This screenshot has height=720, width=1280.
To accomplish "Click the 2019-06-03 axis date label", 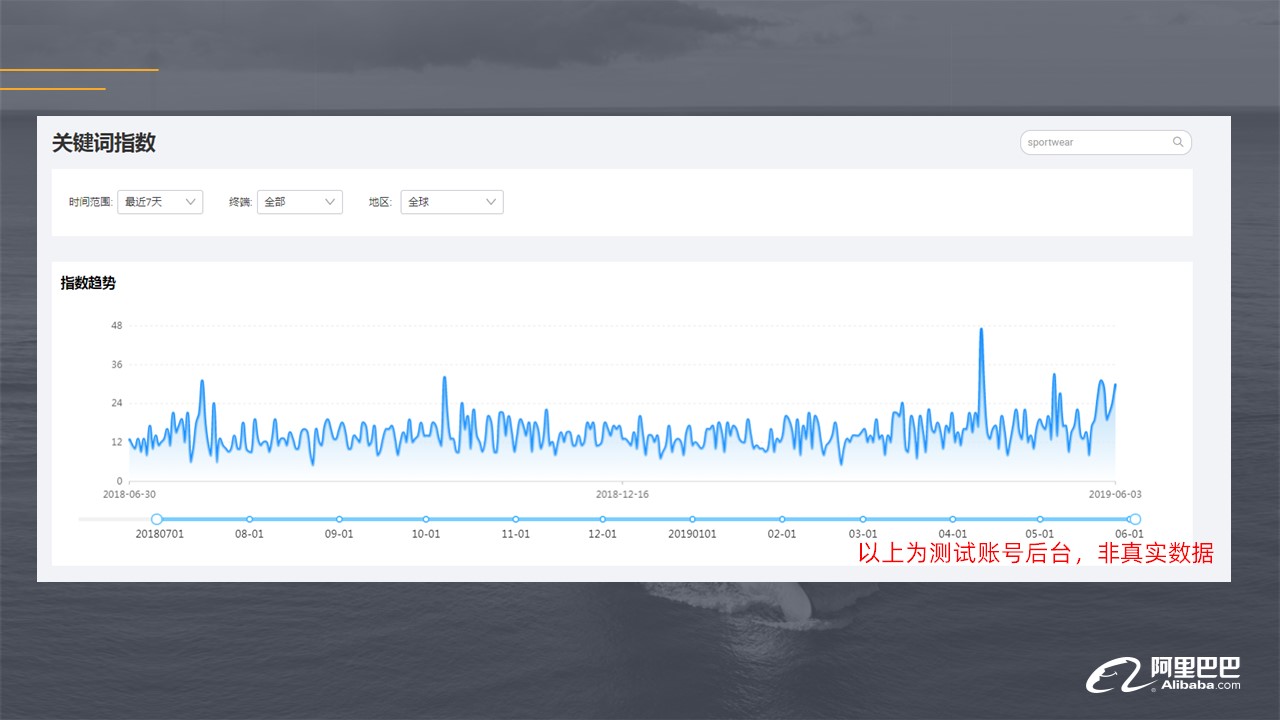I will (1115, 494).
